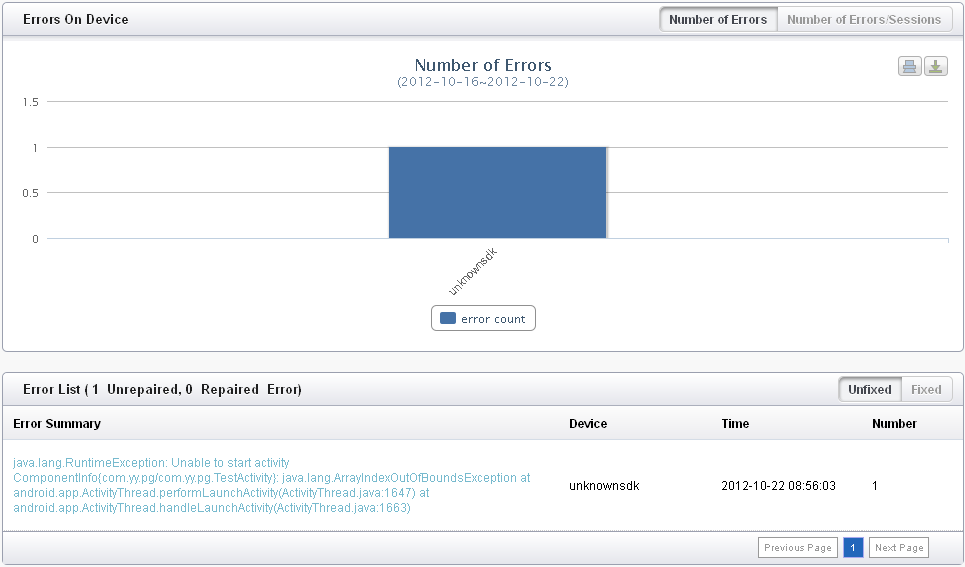Download the Number of Errors chart
The width and height of the screenshot is (965, 567).
[935, 66]
